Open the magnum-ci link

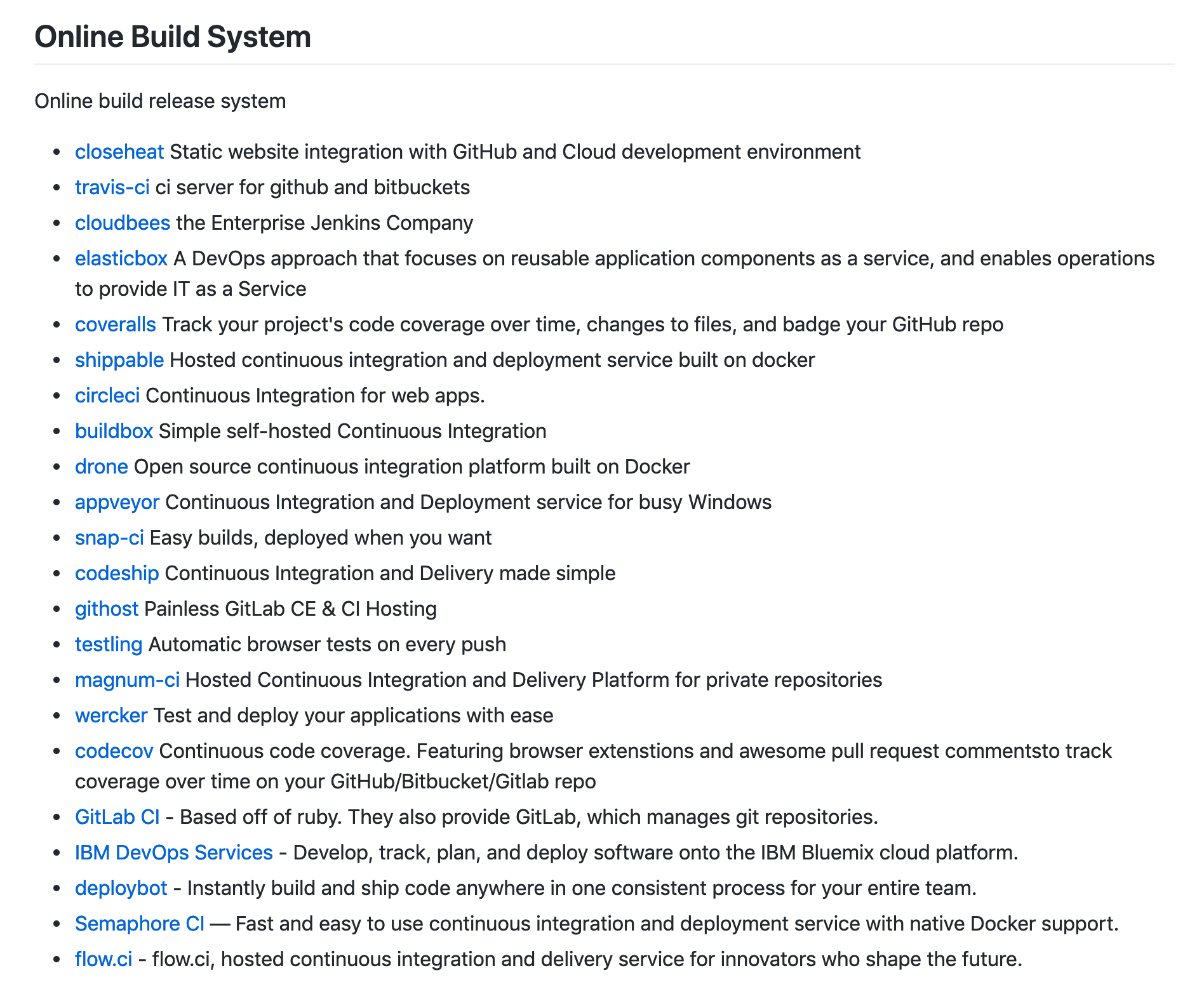click(x=127, y=680)
